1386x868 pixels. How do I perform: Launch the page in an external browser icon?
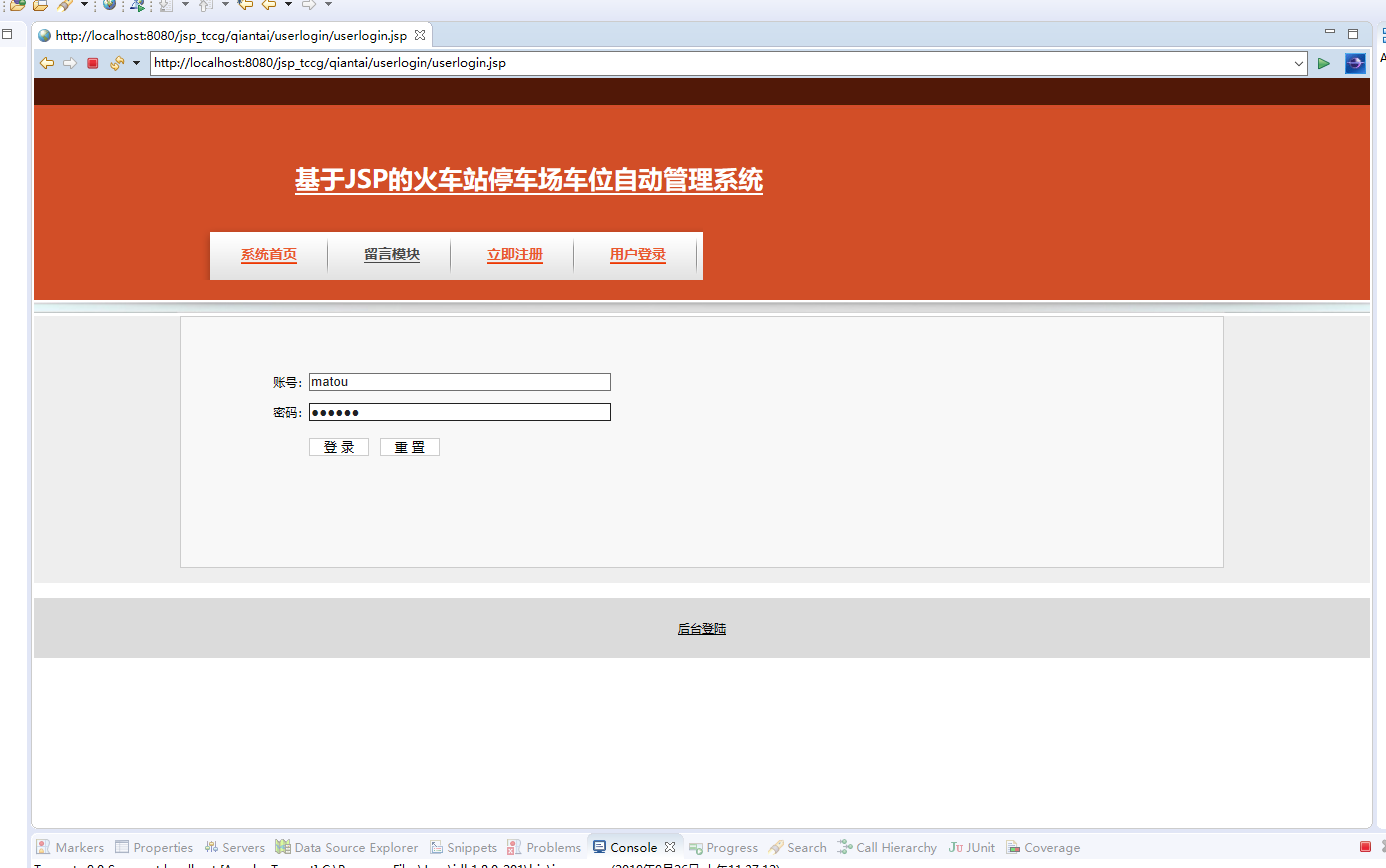click(1354, 62)
